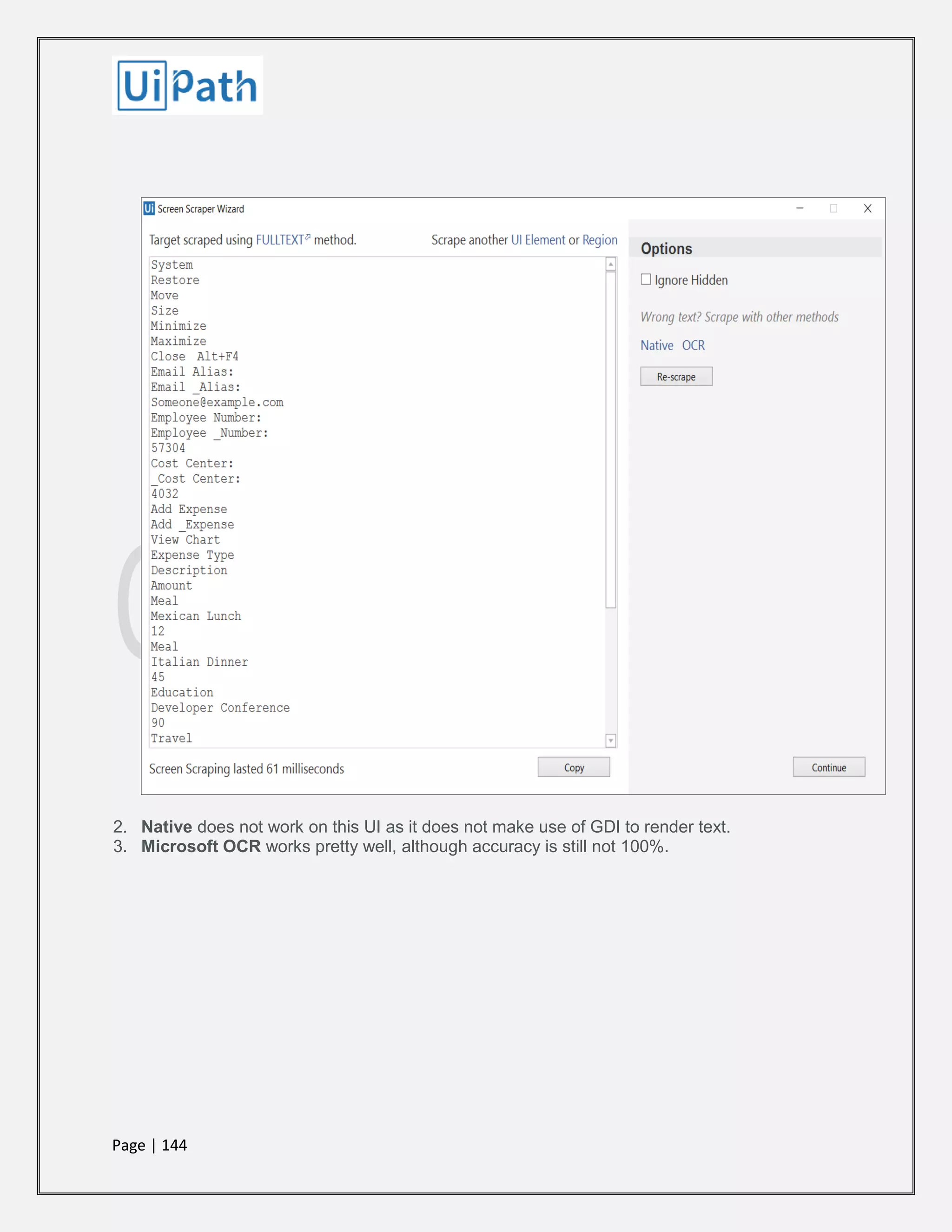Select the 'Amount' line
This screenshot has width=952, height=1232.
click(172, 585)
